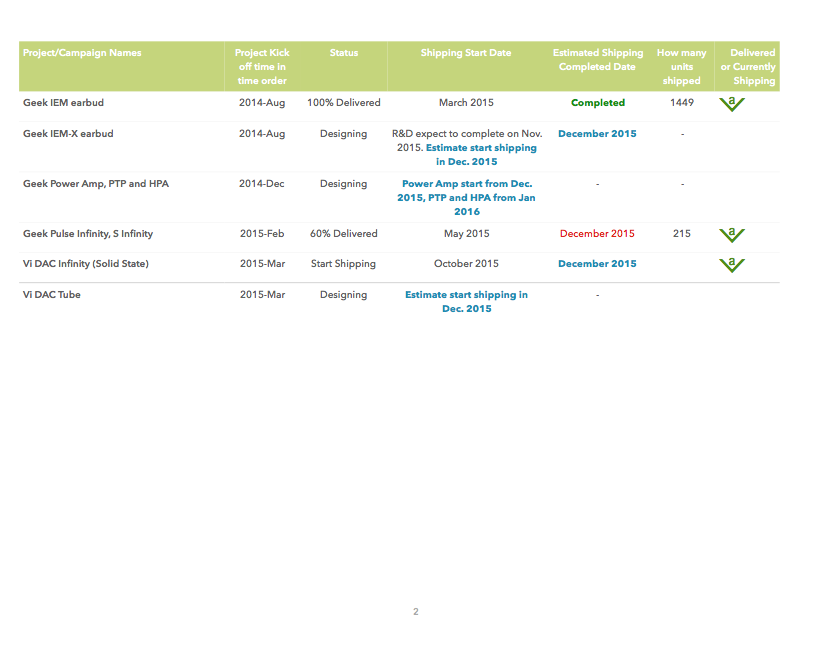Click '2015-Mar' in Vi DAC Tube row

coord(262,294)
